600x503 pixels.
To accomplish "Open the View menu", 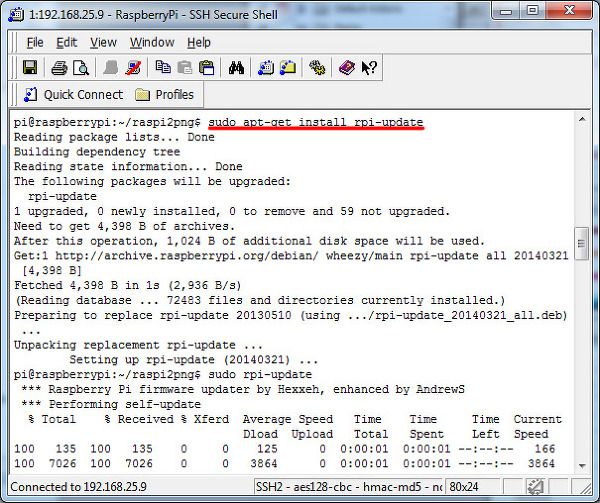I will click(103, 42).
